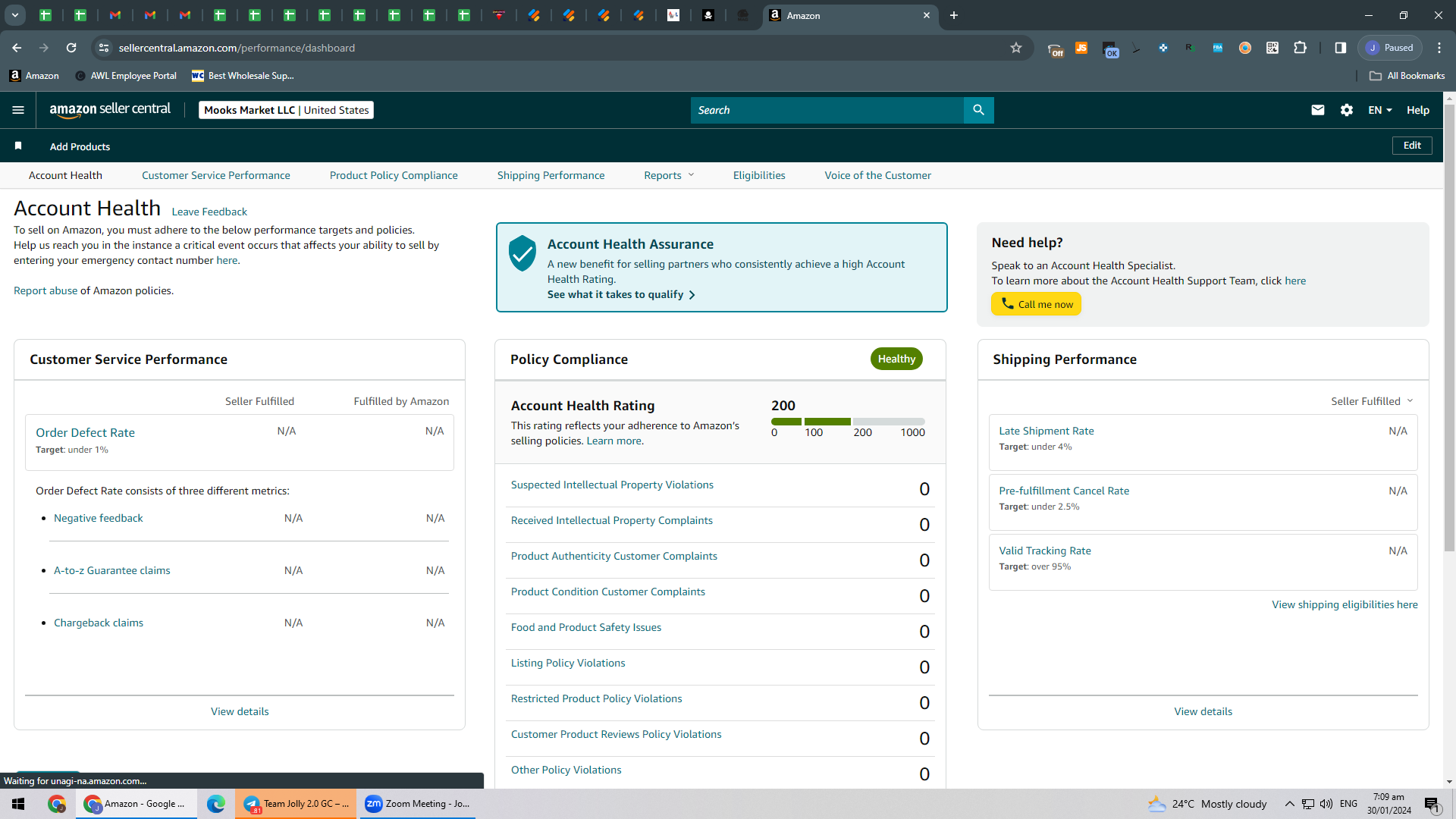Open the settings gear icon
Image resolution: width=1456 pixels, height=819 pixels.
click(1347, 110)
